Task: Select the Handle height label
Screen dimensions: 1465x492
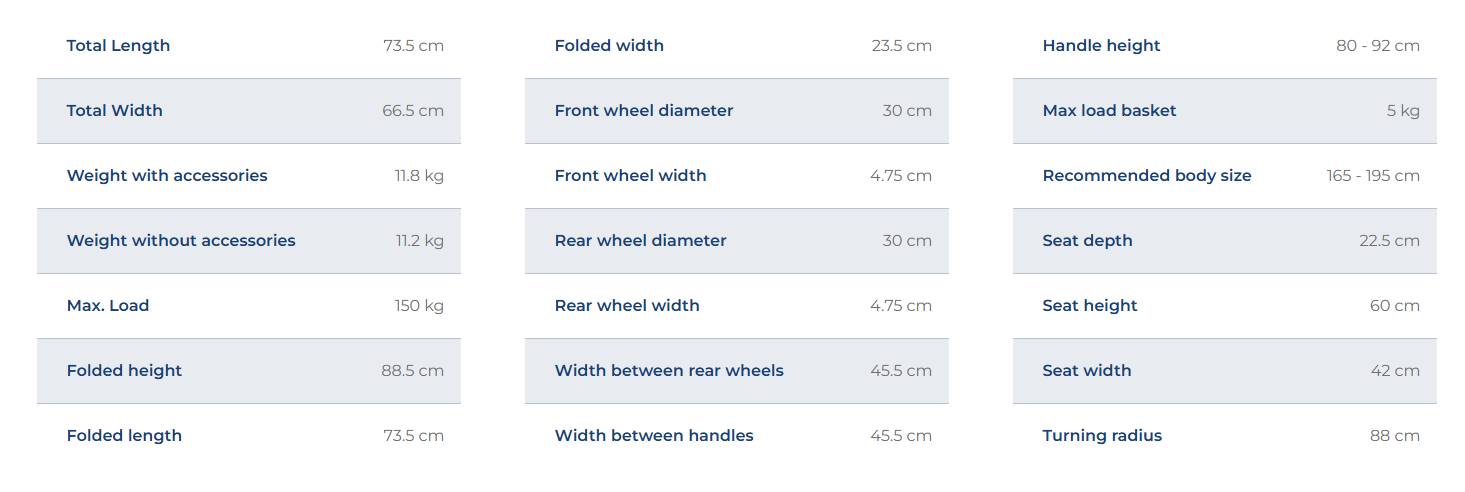Action: pyautogui.click(x=1101, y=46)
